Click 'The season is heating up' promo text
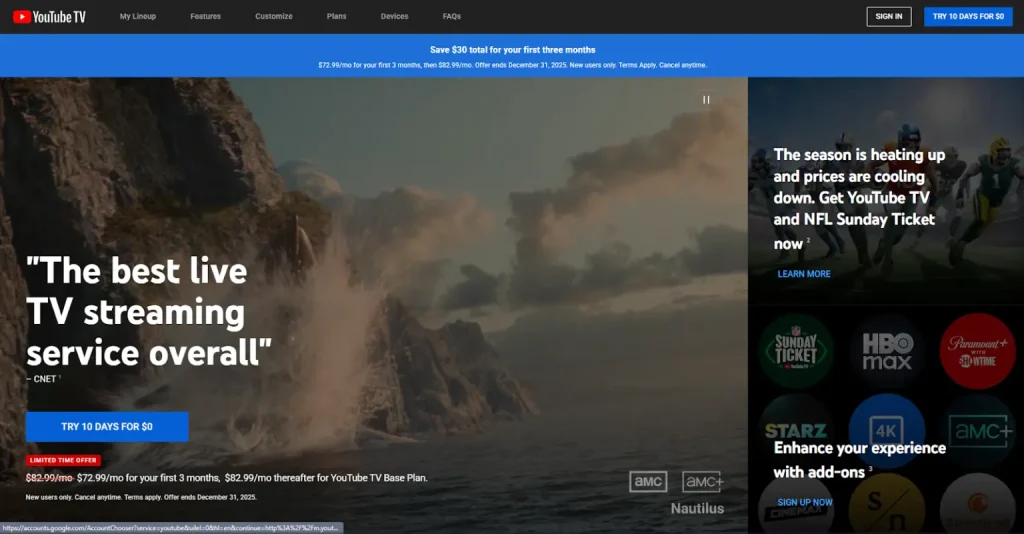 coord(859,199)
